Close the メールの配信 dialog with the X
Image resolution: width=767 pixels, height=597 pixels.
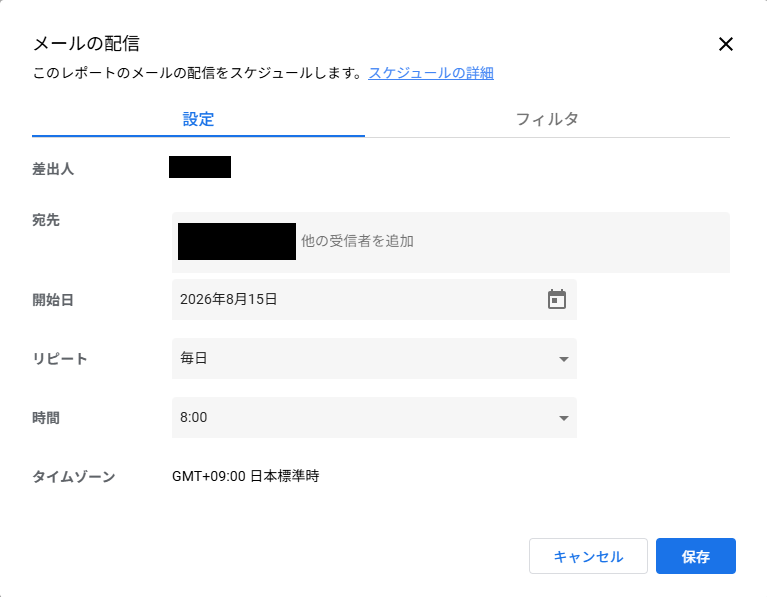[725, 44]
